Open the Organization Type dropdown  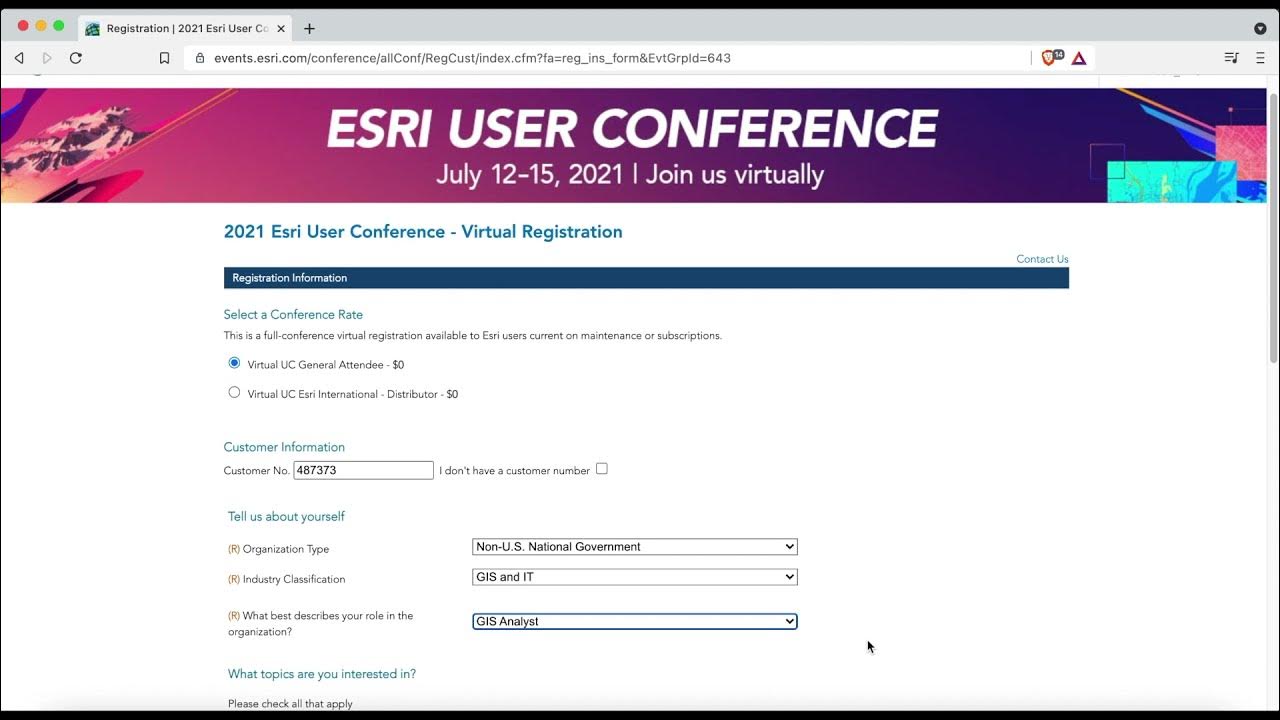click(635, 547)
